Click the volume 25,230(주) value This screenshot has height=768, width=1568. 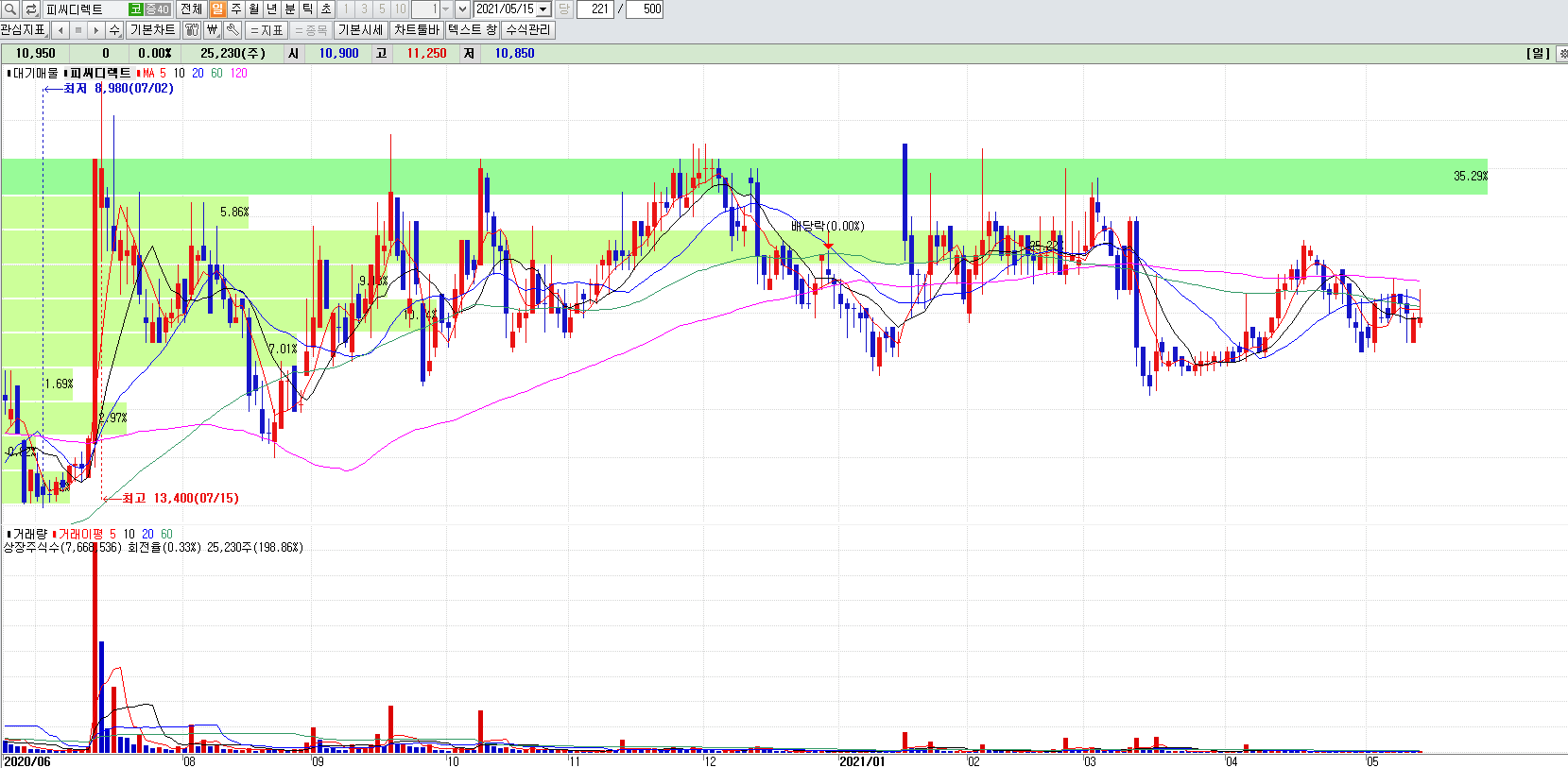point(233,54)
